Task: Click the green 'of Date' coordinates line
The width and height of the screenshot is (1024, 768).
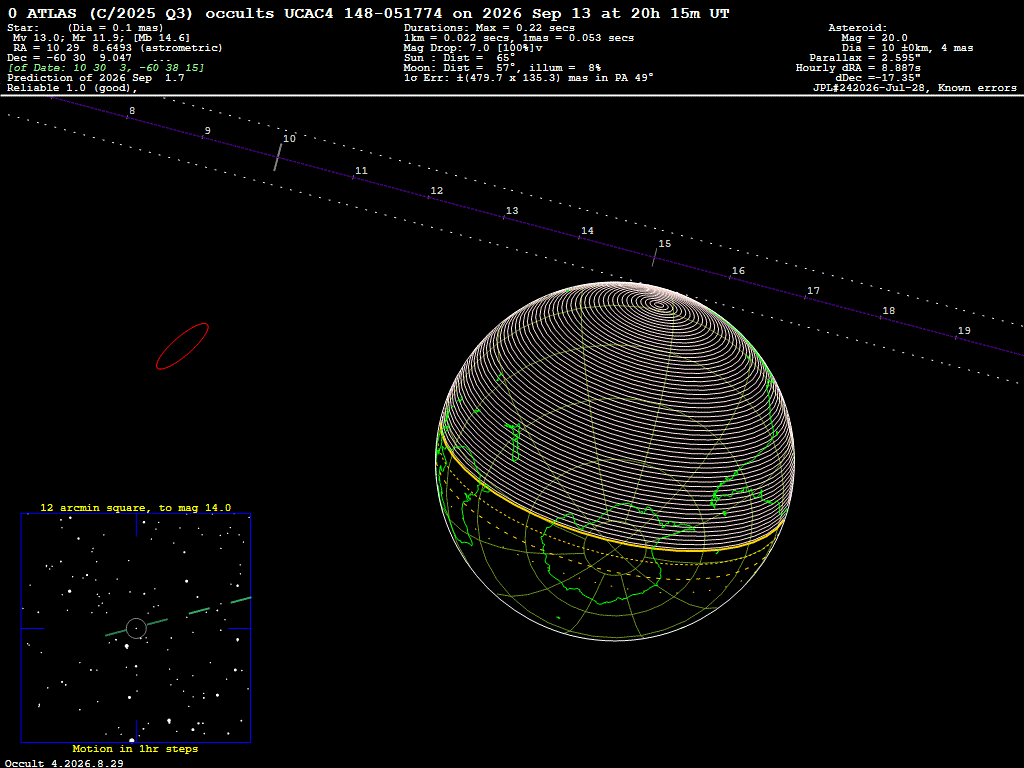Action: coord(106,68)
